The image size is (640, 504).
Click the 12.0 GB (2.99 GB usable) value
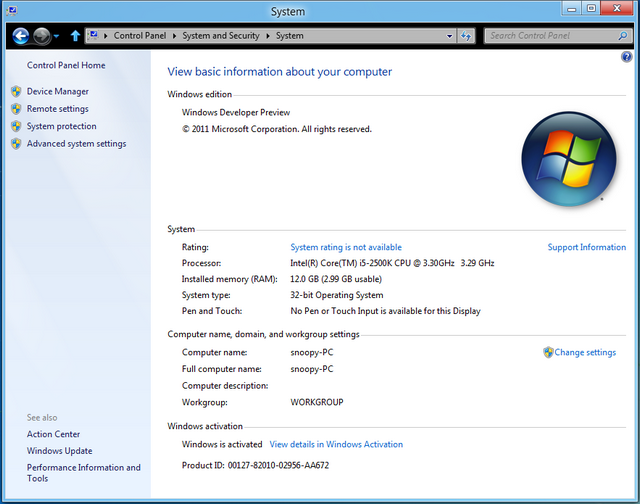click(x=336, y=279)
